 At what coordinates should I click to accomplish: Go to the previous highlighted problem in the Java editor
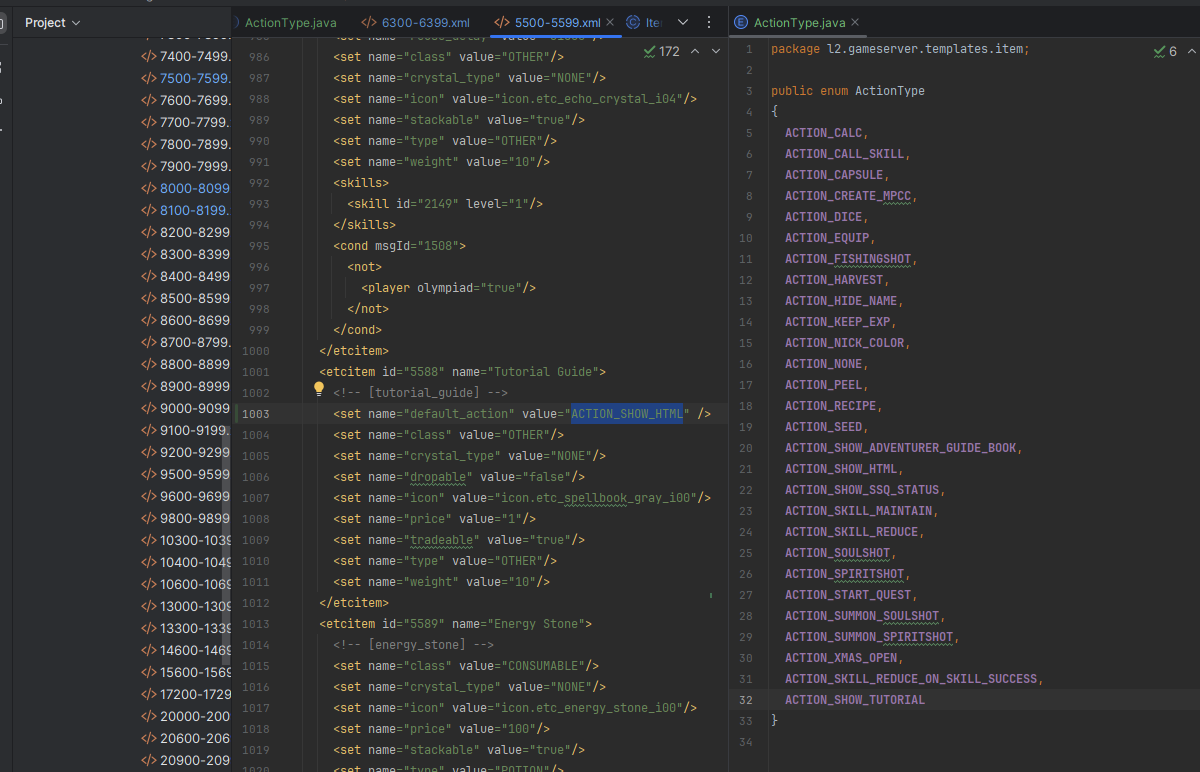[x=1190, y=51]
